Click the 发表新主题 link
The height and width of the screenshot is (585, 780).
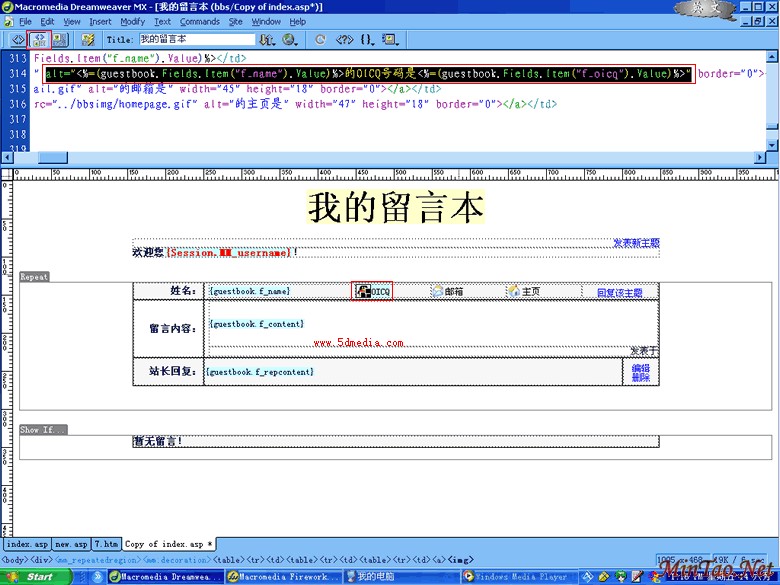(x=636, y=243)
